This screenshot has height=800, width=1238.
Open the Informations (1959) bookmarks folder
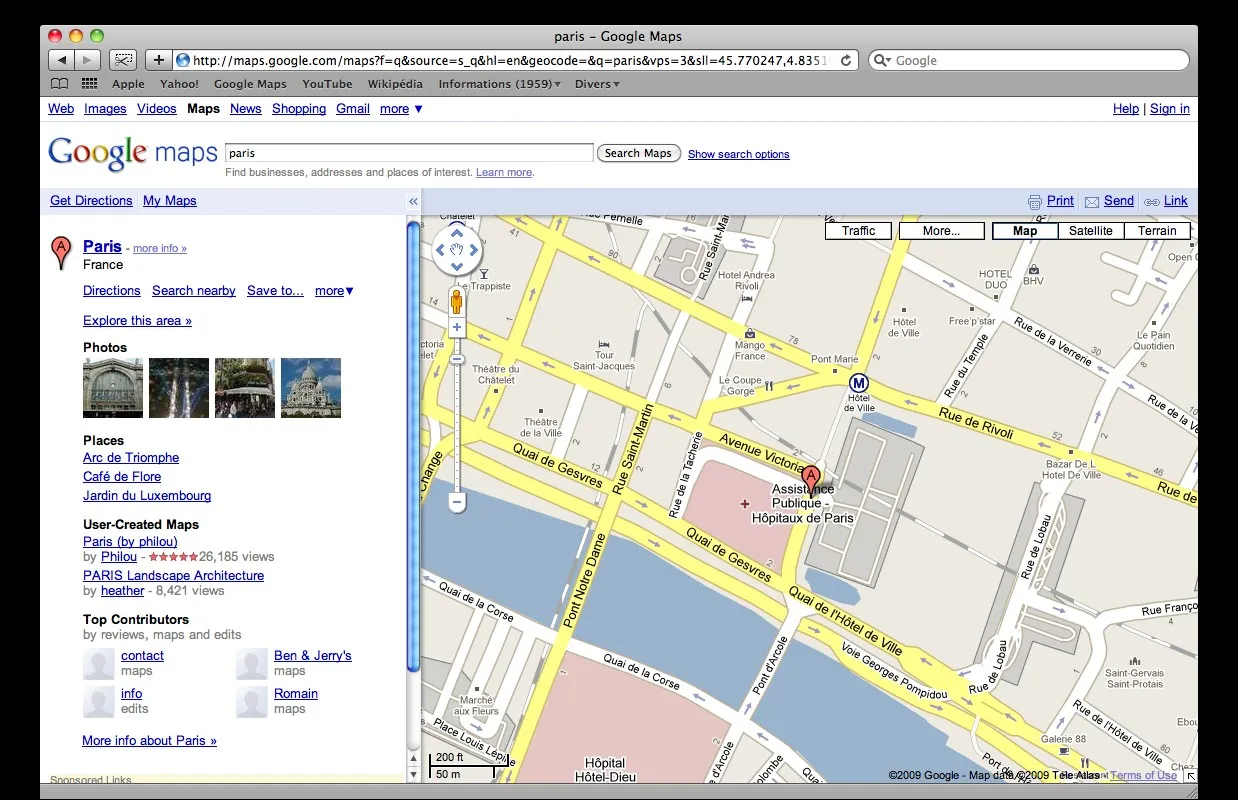pos(499,84)
